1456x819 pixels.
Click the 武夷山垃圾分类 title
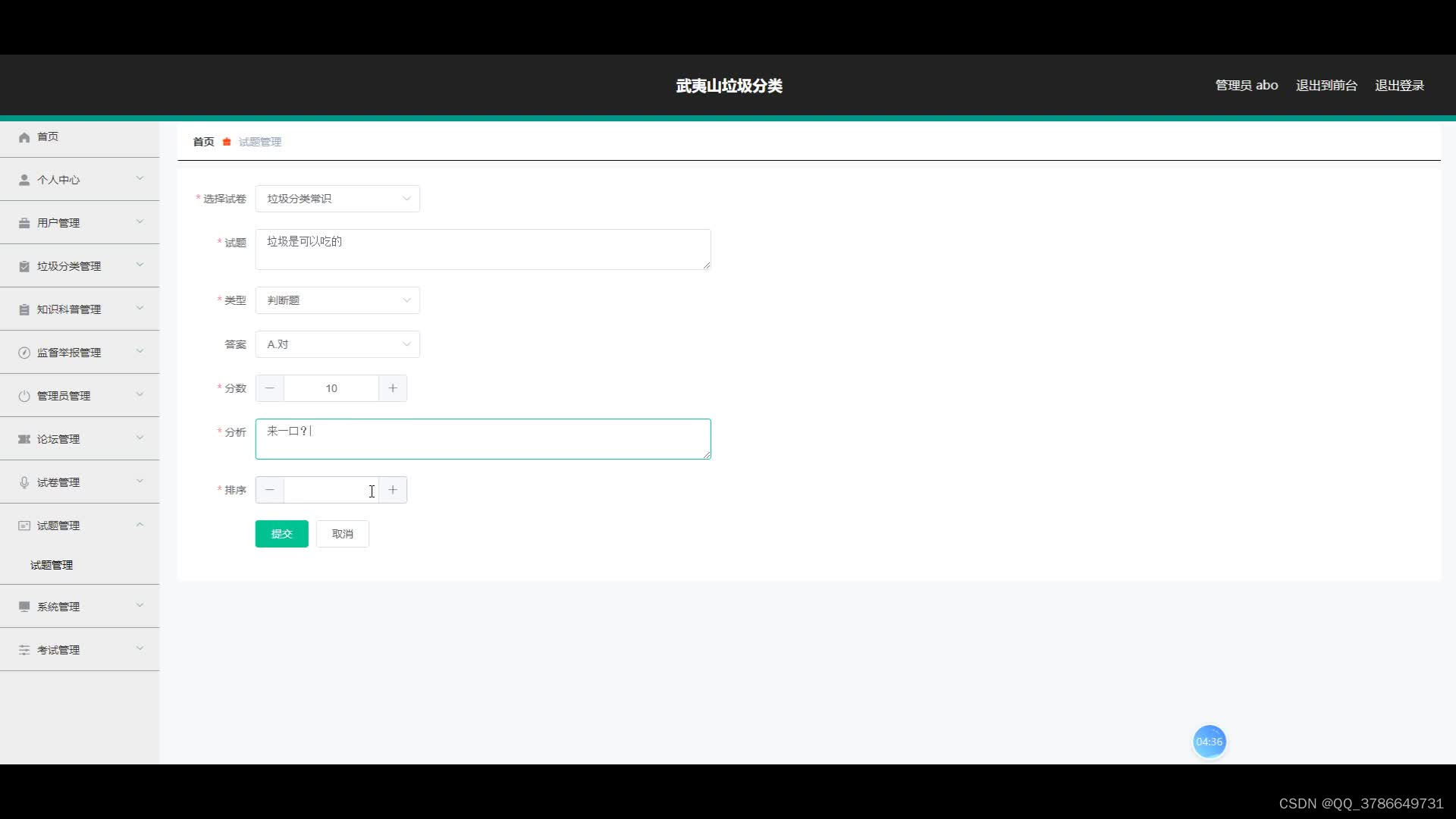pyautogui.click(x=729, y=86)
